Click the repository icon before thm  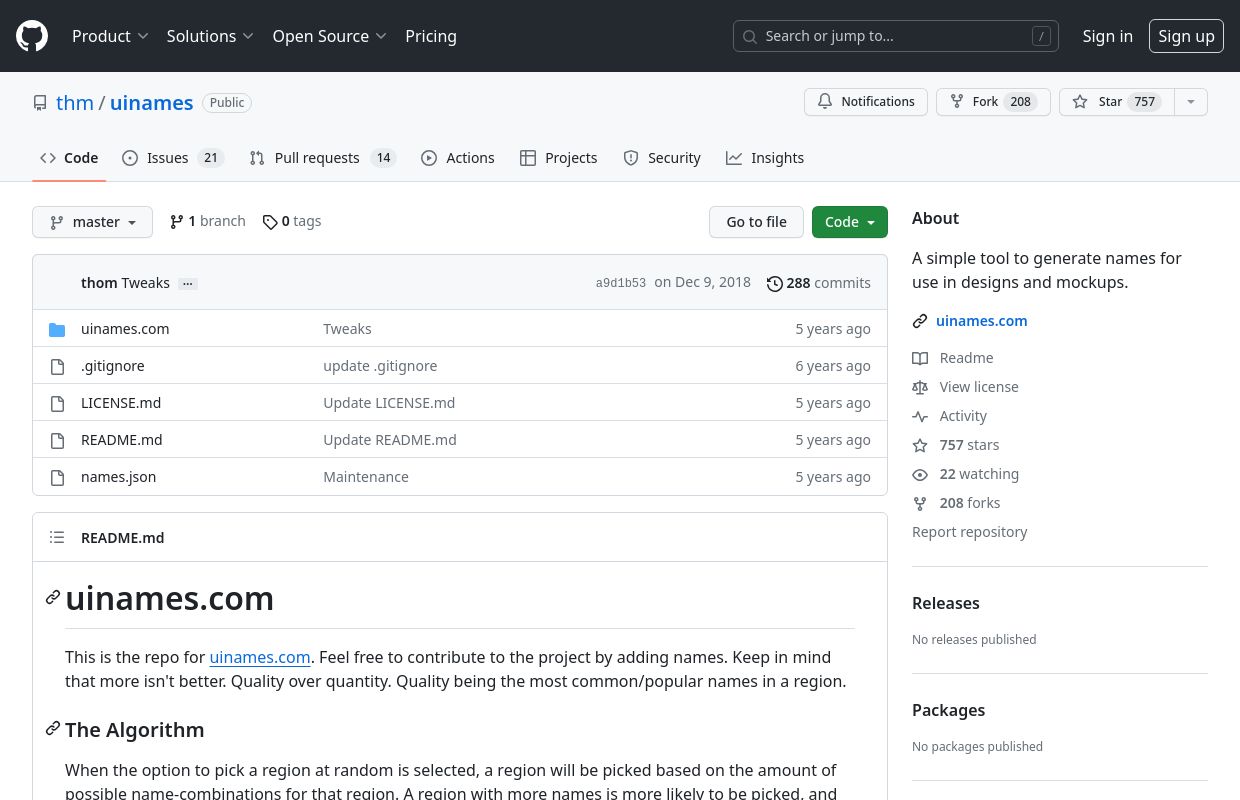pyautogui.click(x=40, y=103)
